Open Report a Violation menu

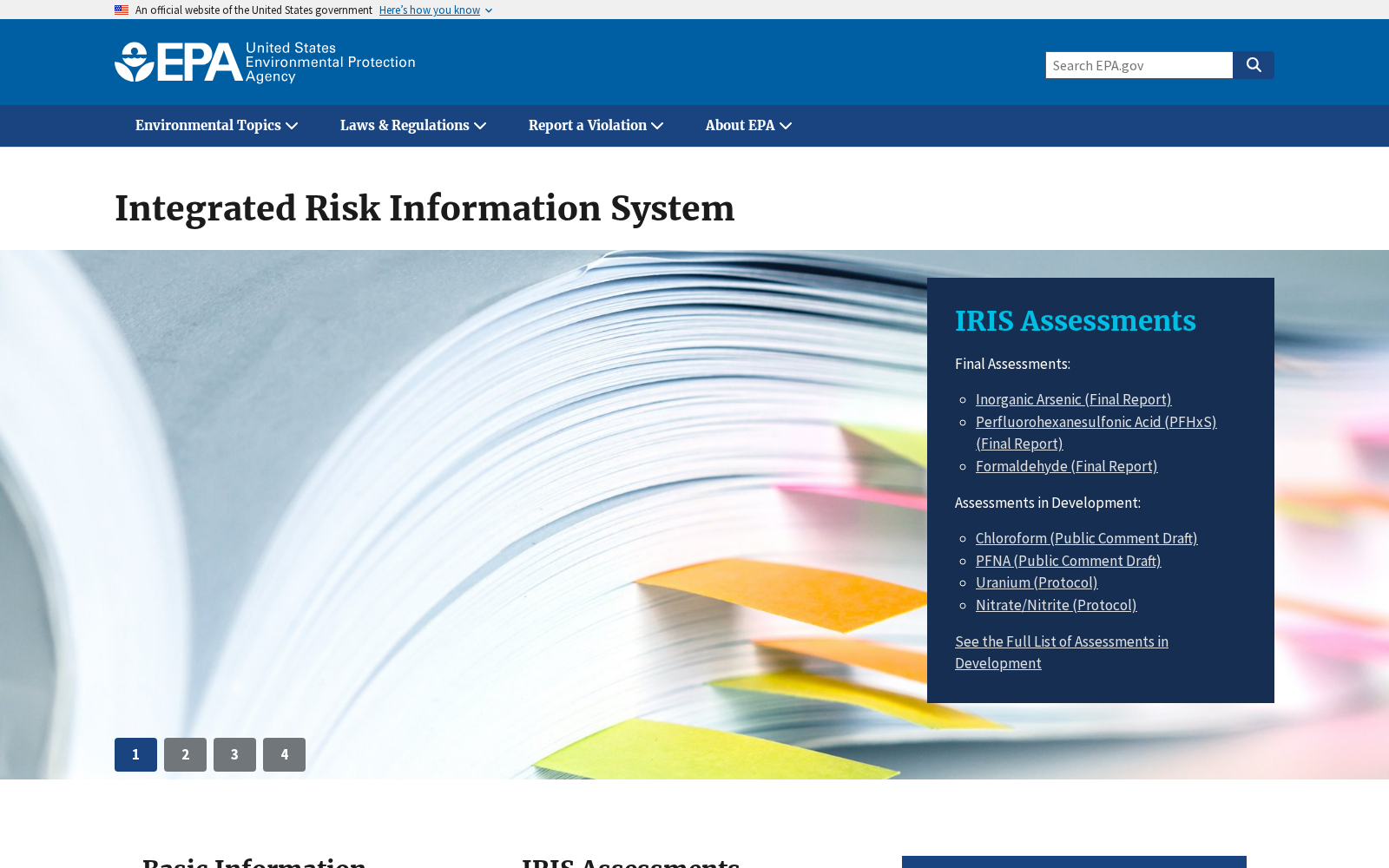[596, 126]
